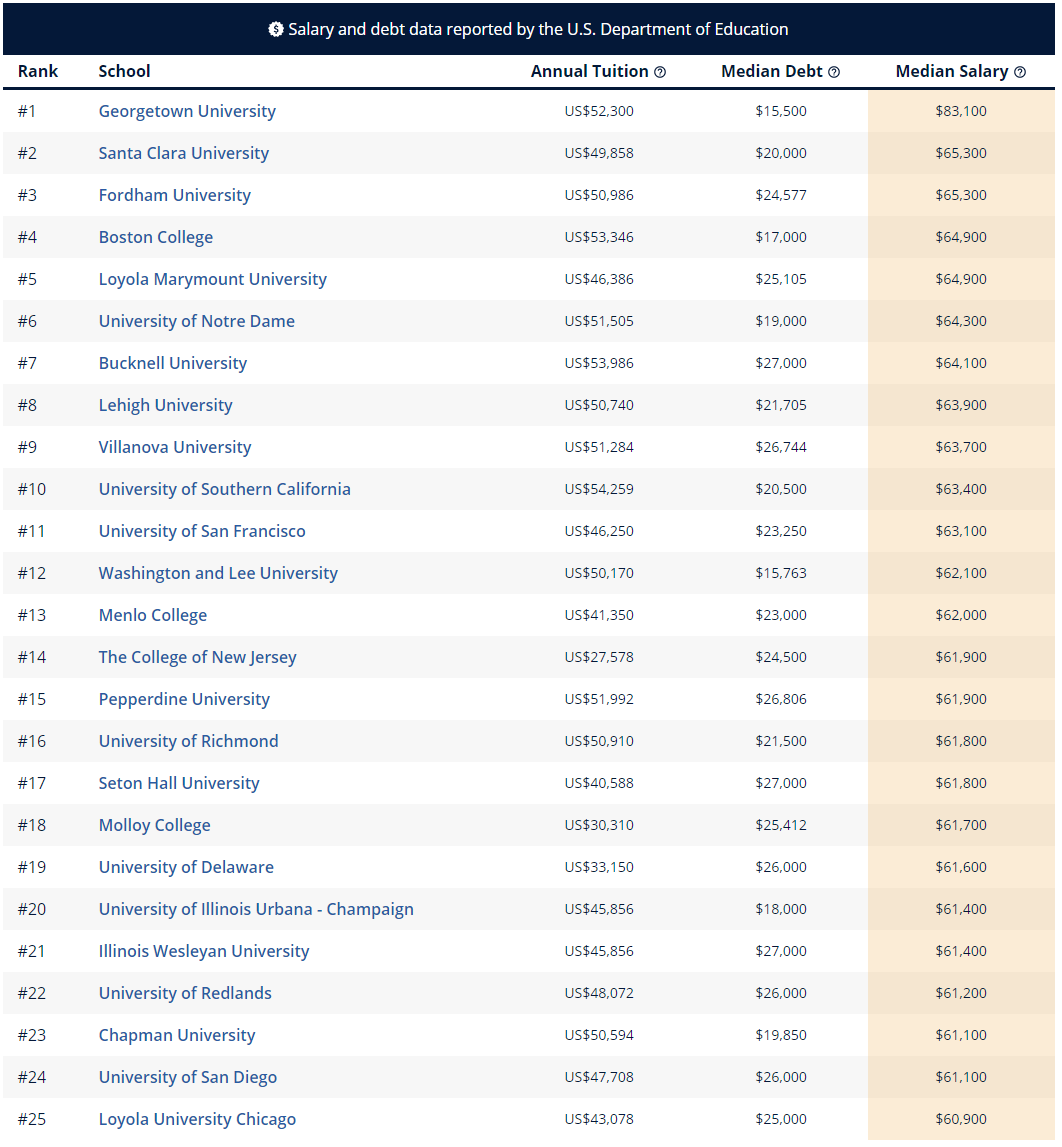Select Notre Dame salary $64,300
1062x1147 pixels.
pyautogui.click(x=960, y=321)
